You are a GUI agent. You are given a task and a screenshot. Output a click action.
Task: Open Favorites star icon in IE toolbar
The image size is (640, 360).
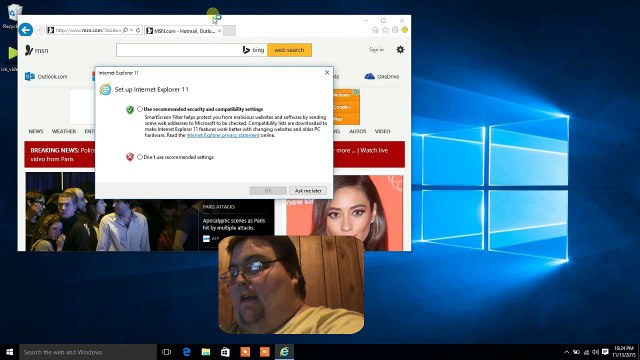coord(385,30)
